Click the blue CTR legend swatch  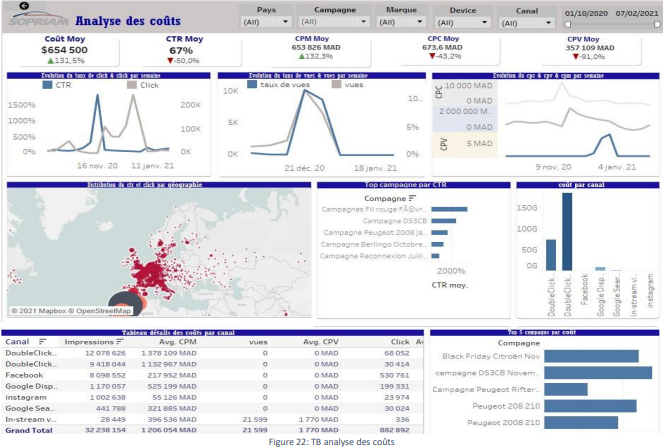47,85
